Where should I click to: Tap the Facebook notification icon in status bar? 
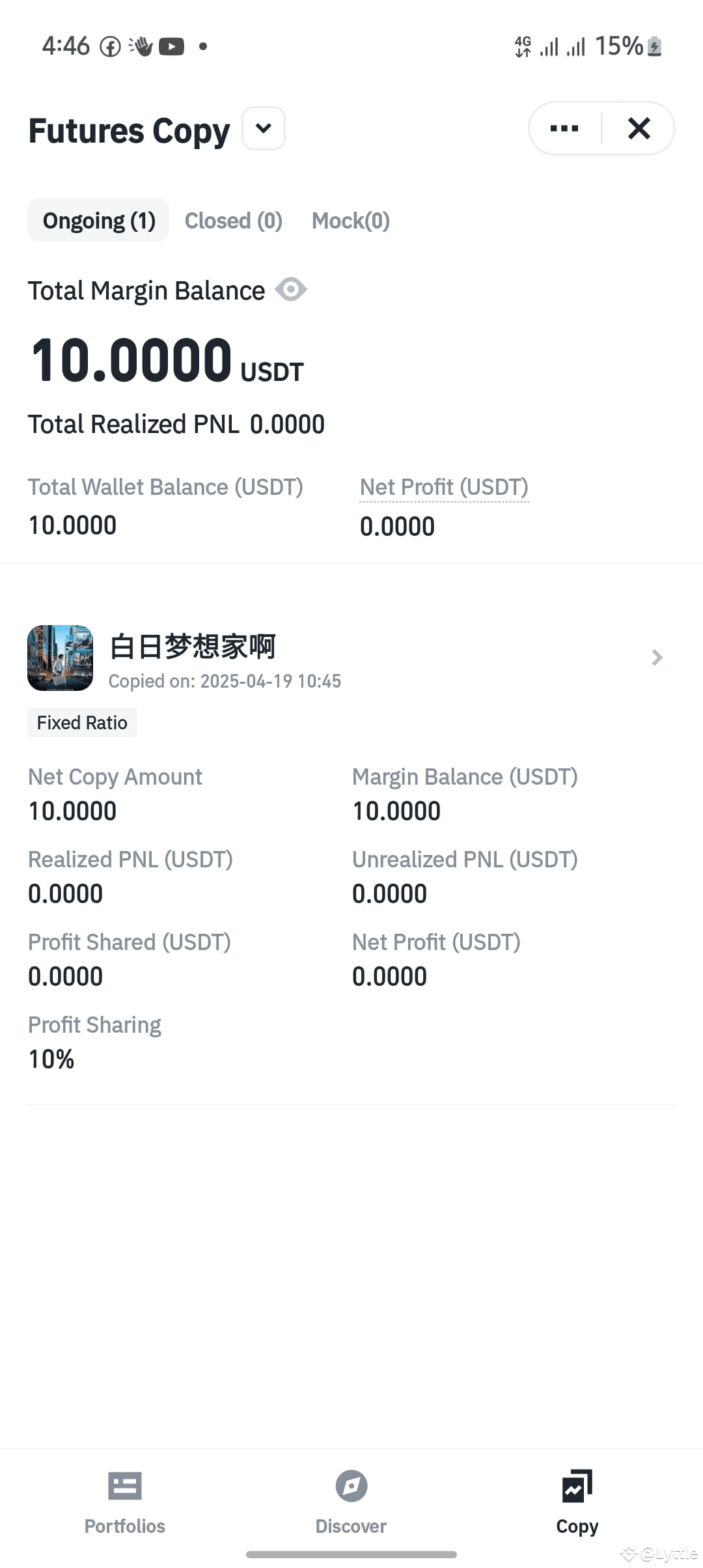(x=110, y=46)
